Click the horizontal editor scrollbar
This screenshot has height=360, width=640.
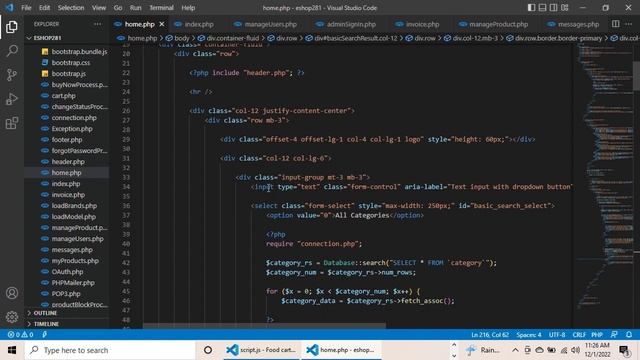coord(264,326)
